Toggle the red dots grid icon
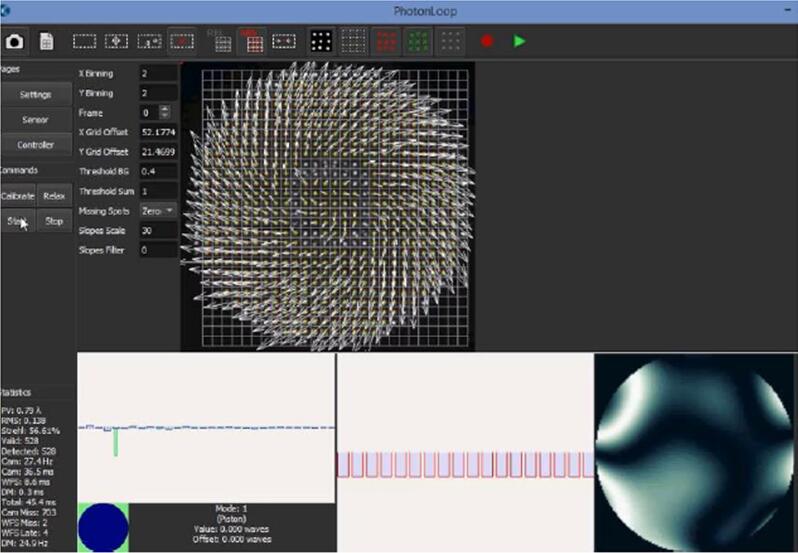The image size is (798, 553). tap(387, 41)
